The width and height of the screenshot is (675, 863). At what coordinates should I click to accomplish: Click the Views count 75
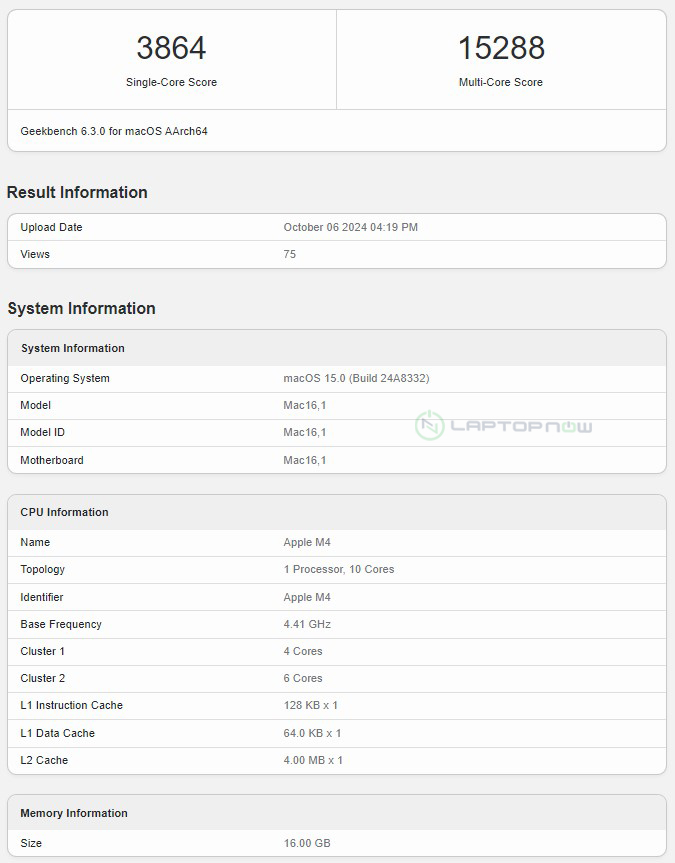pos(290,254)
